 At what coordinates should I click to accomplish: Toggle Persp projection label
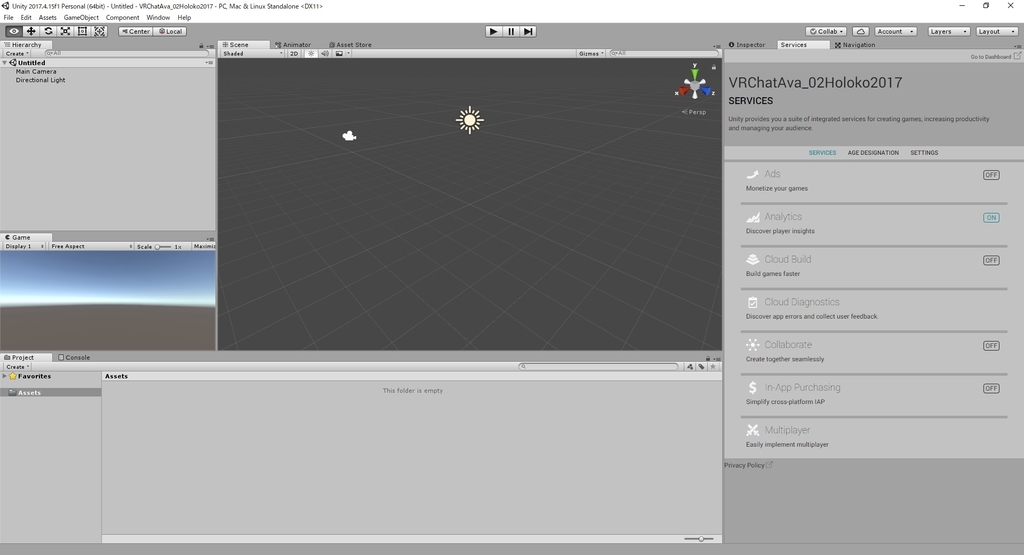click(694, 112)
